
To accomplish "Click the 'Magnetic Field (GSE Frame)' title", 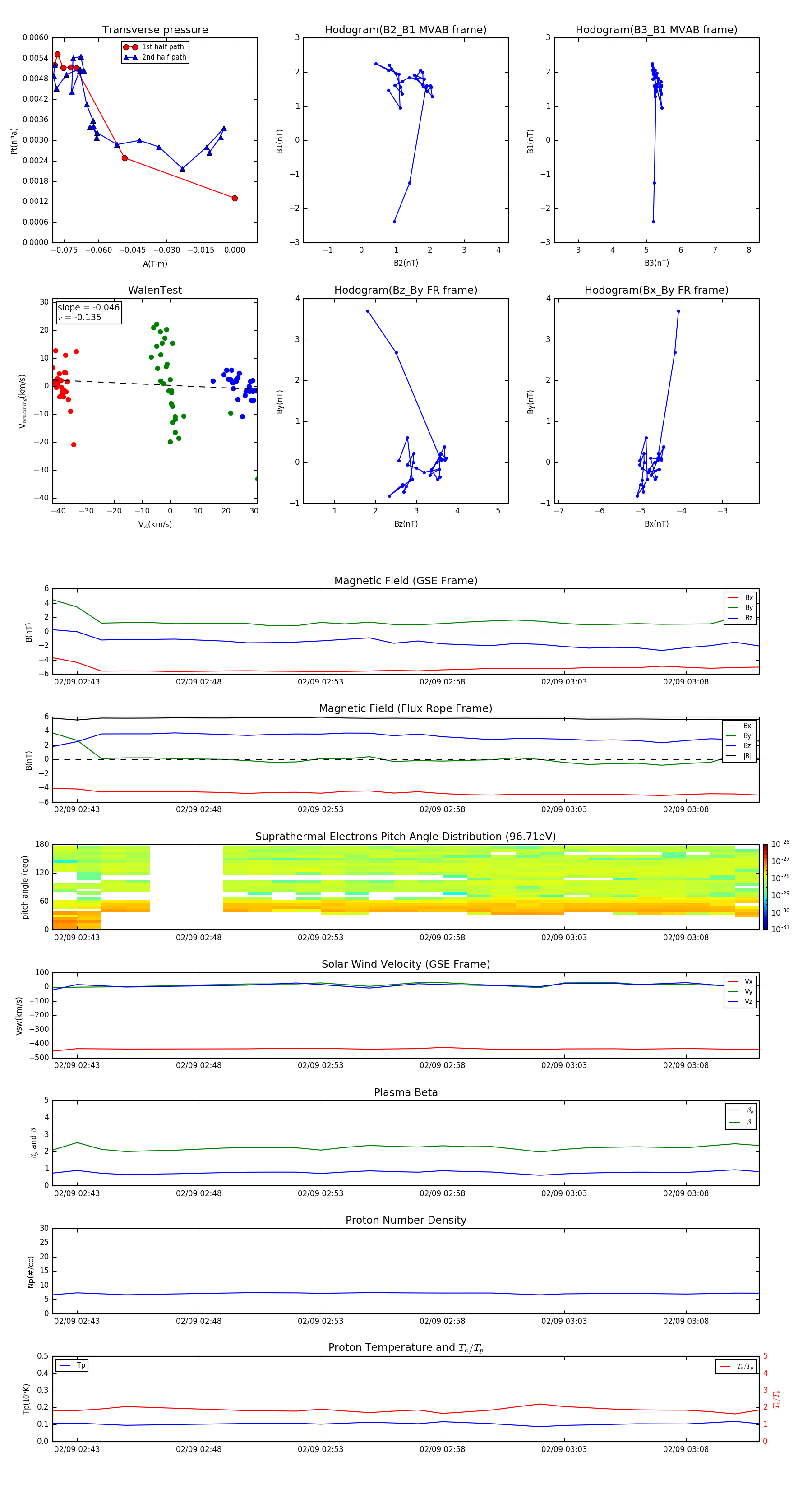I will pyautogui.click(x=406, y=581).
